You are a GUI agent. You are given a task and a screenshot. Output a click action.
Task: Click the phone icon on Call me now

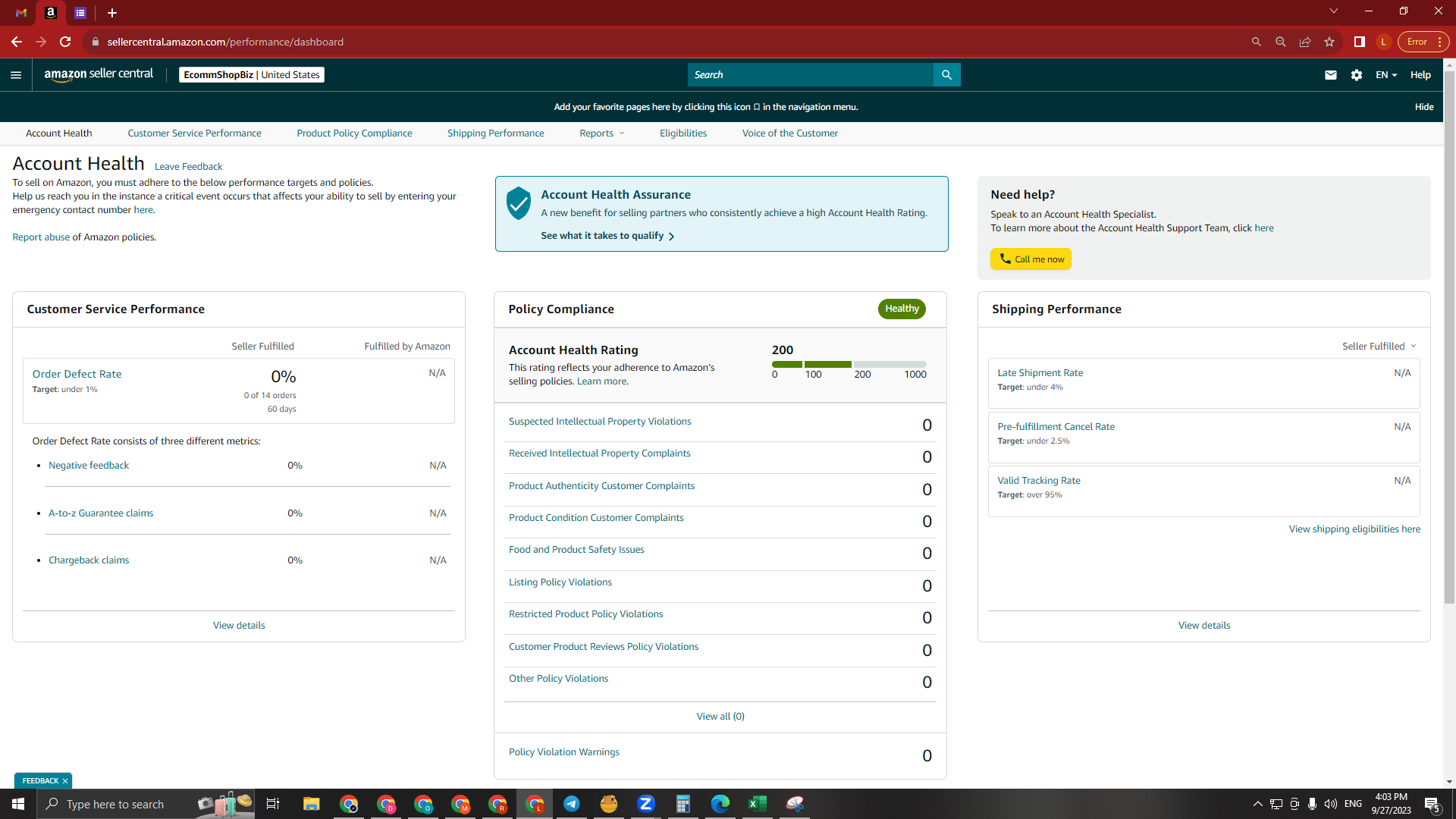point(1005,259)
